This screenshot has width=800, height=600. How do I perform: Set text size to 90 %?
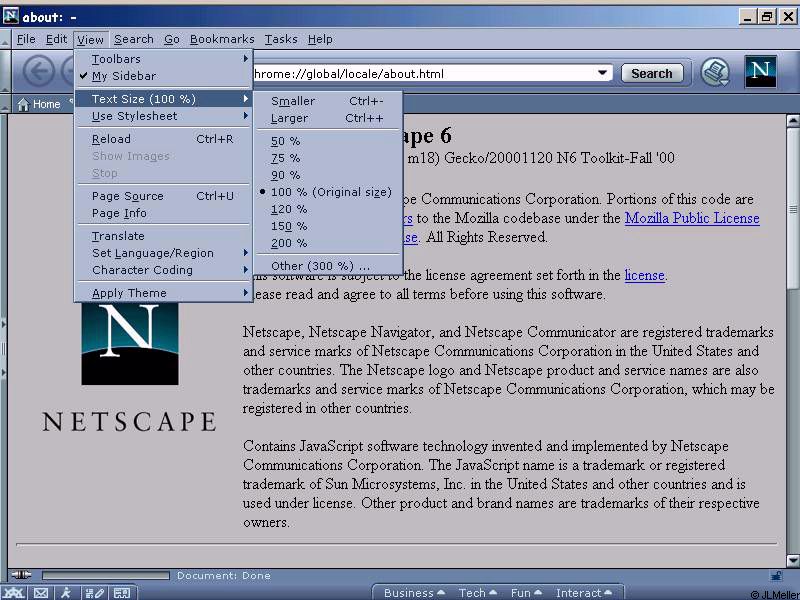pyautogui.click(x=329, y=175)
